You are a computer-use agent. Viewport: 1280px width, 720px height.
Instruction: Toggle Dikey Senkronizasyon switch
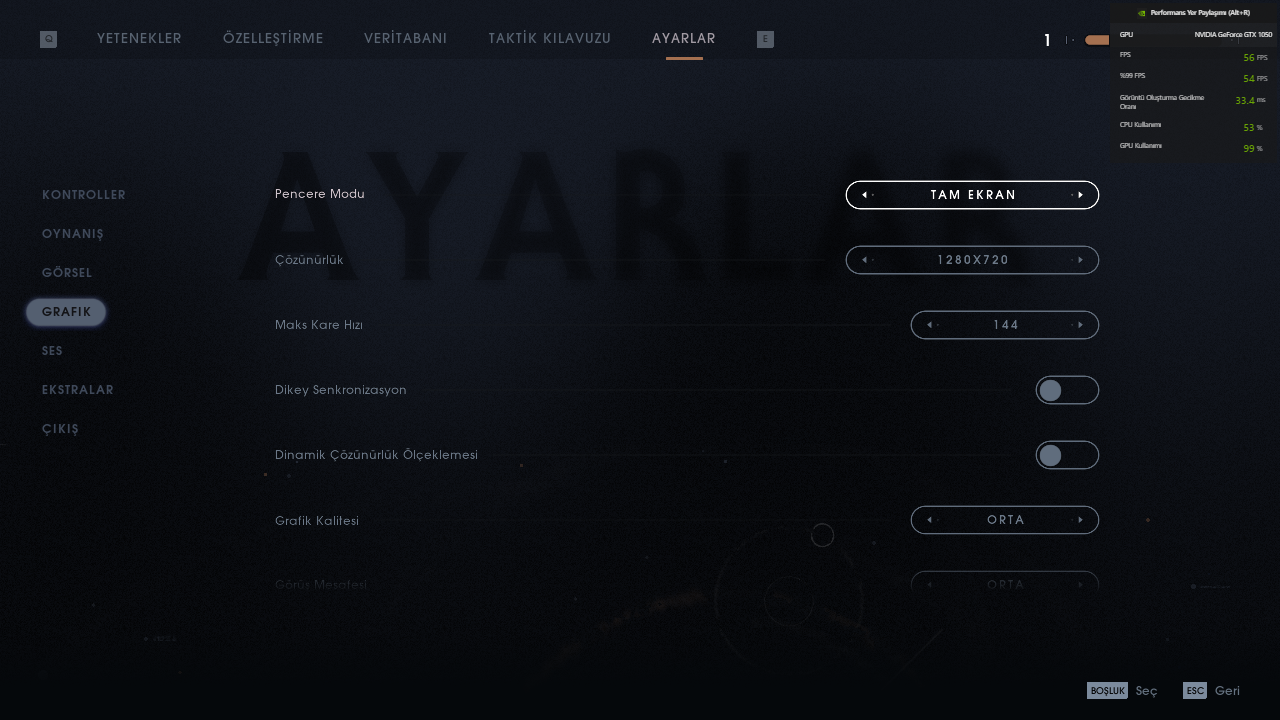point(1067,390)
